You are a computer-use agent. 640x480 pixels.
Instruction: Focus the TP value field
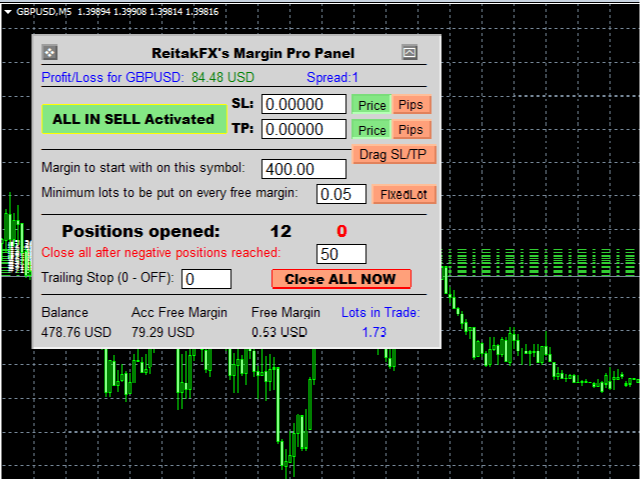tap(304, 129)
